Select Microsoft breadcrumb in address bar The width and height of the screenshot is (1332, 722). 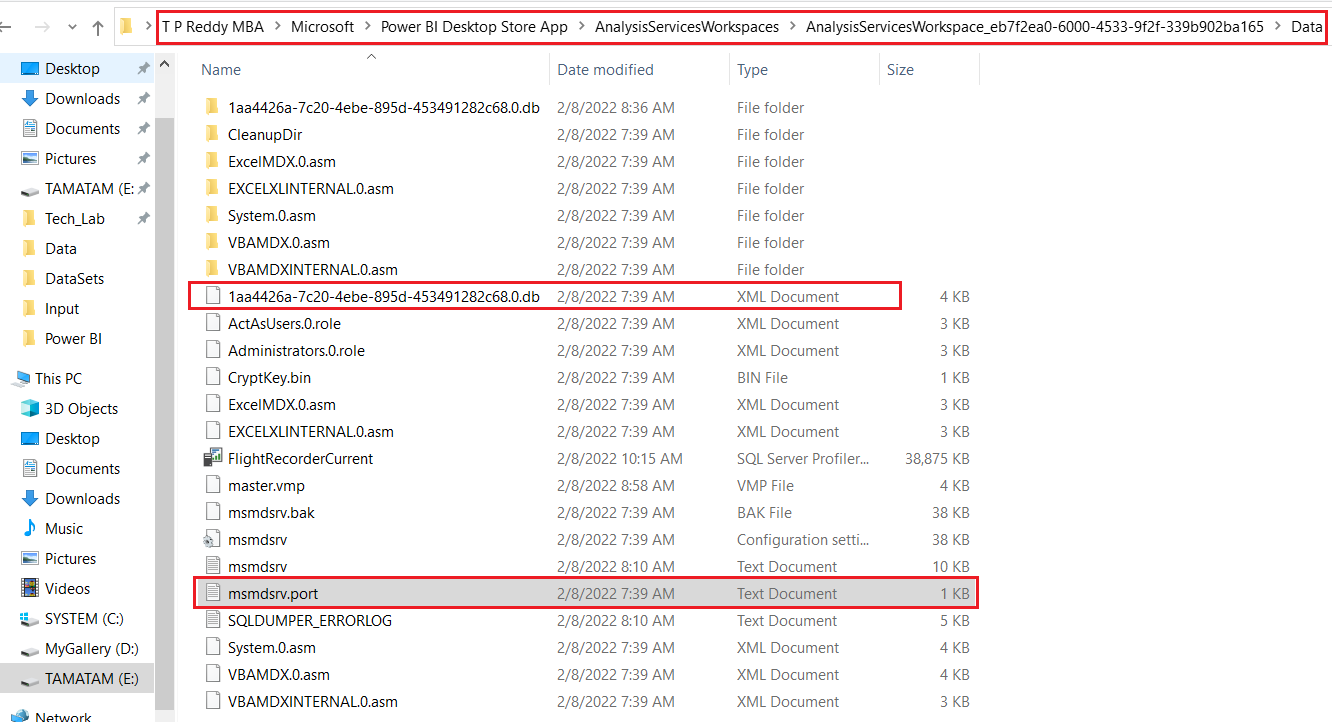tap(322, 27)
